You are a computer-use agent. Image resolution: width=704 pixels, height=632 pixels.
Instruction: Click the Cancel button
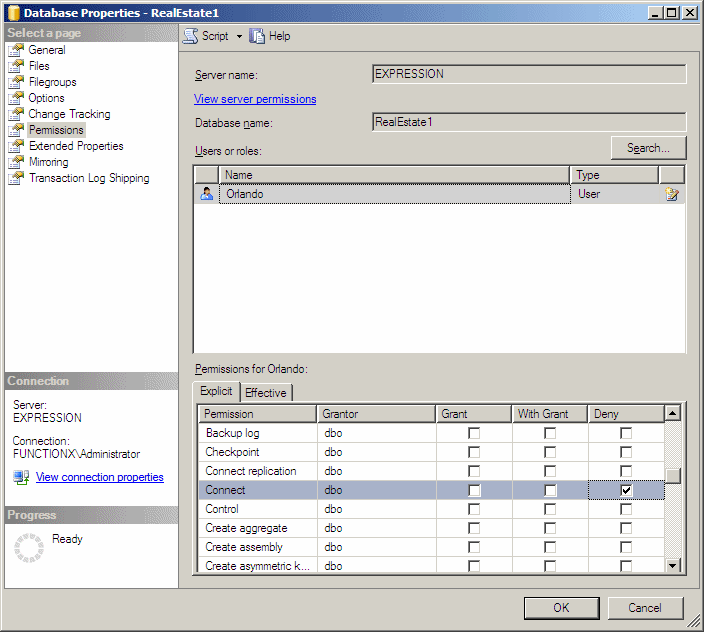pyautogui.click(x=645, y=608)
